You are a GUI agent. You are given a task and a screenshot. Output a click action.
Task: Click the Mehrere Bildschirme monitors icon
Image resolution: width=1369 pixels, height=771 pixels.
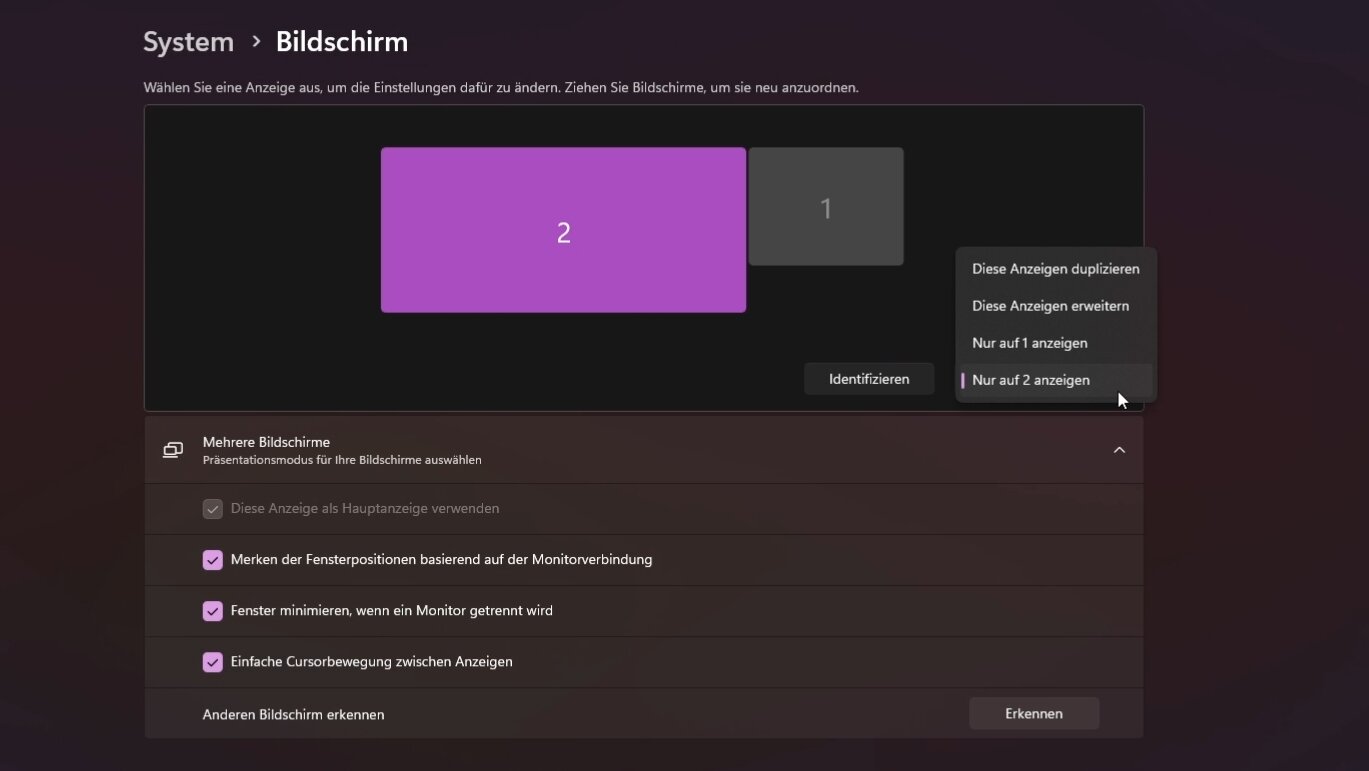[x=173, y=450]
